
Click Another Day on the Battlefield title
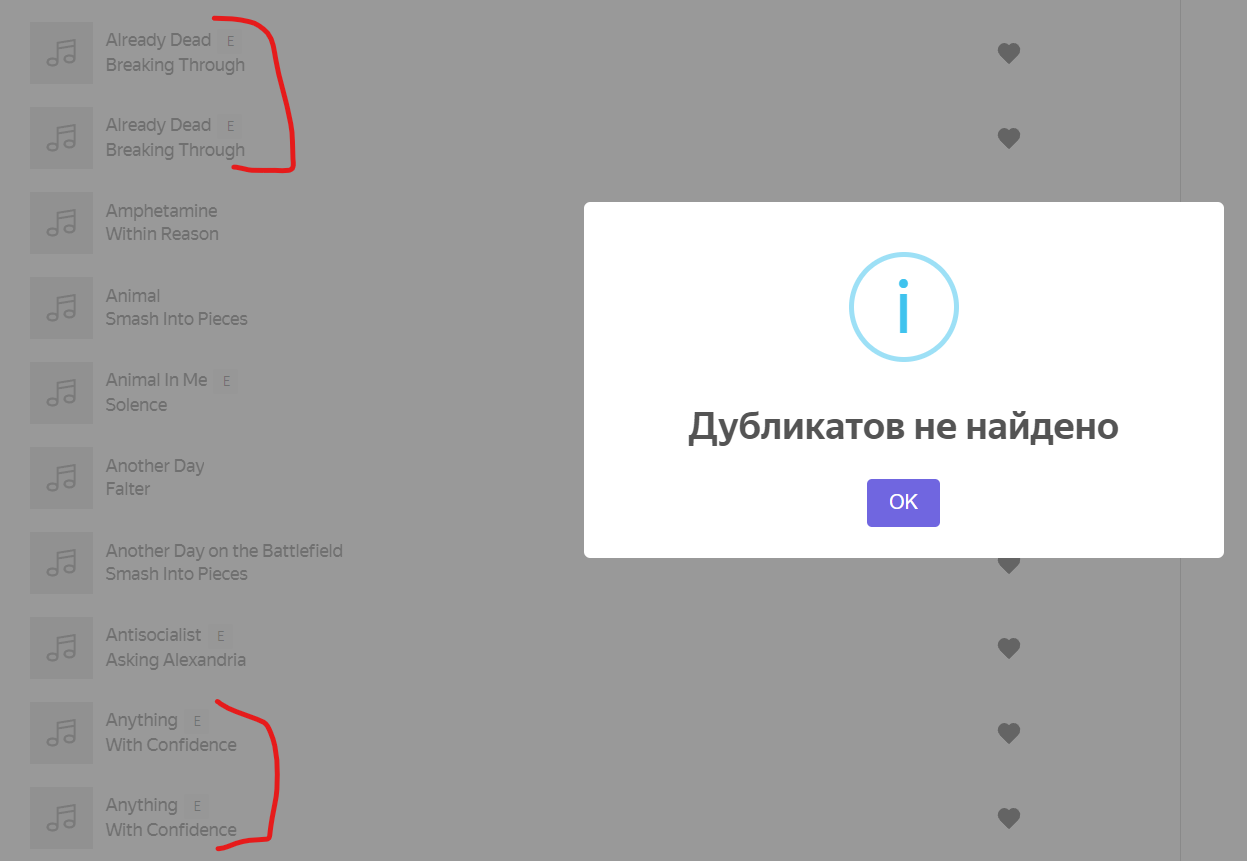[x=225, y=551]
